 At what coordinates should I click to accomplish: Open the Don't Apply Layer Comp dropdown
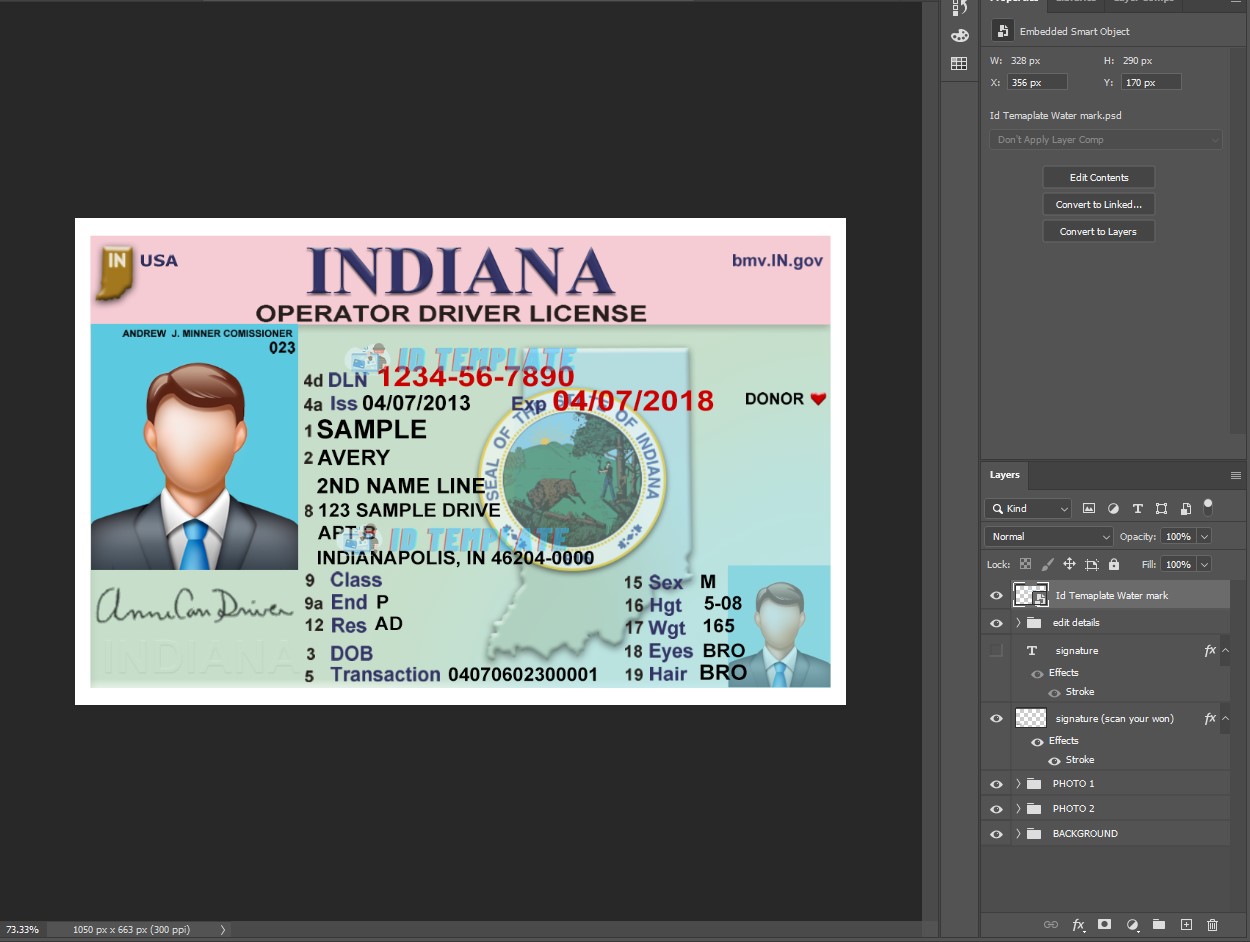tap(1106, 140)
